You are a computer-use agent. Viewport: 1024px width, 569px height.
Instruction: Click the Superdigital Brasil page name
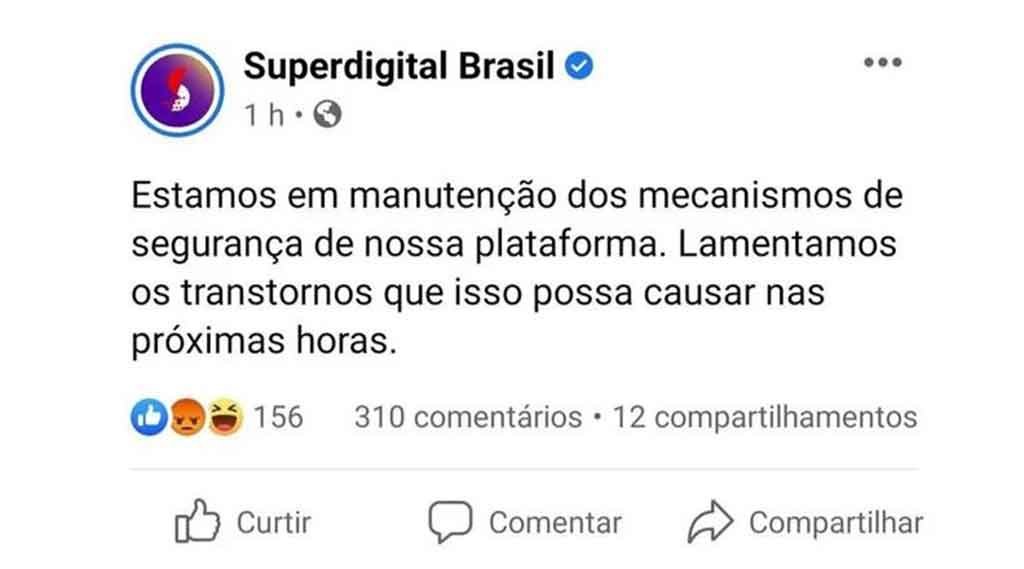399,67
